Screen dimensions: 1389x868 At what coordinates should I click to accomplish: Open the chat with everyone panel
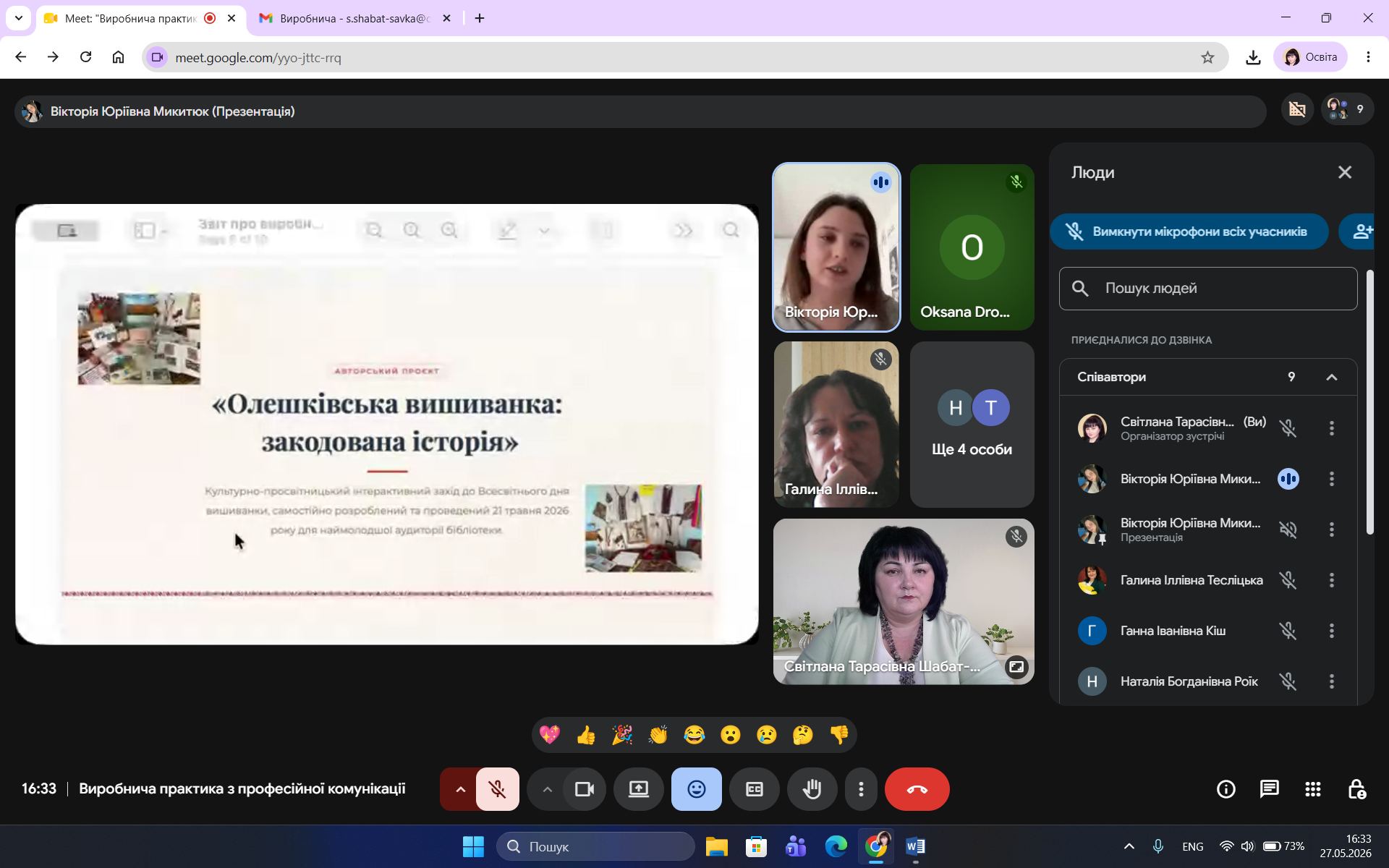[1270, 789]
